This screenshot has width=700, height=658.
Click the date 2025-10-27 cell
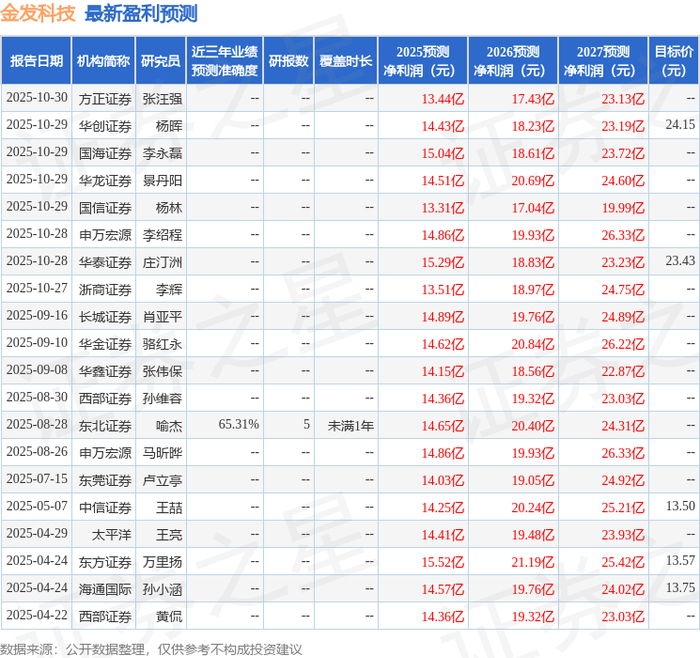click(37, 288)
